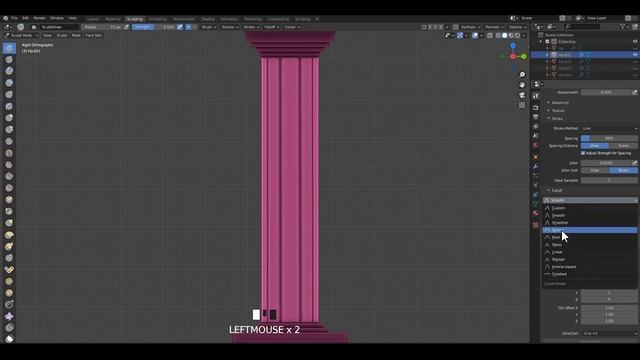Viewport: 640px width, 360px height.
Task: Toggle Adjust Strength for Spacing checkbox
Action: [x=583, y=153]
